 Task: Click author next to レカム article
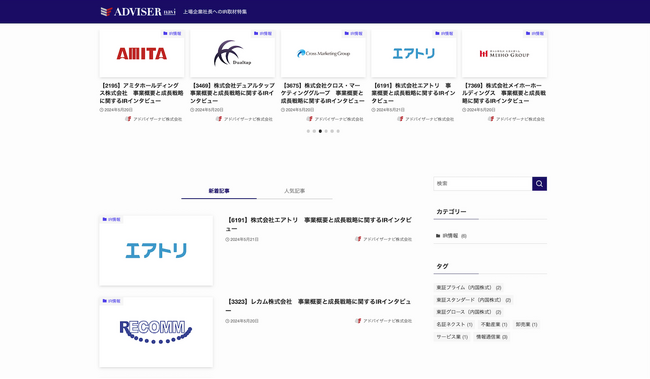tap(384, 321)
